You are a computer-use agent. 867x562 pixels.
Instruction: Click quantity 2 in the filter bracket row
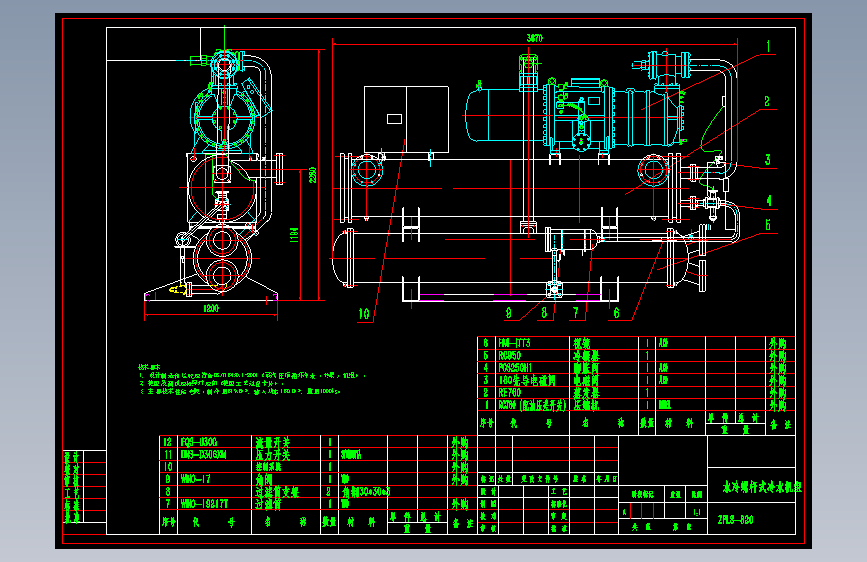point(329,491)
